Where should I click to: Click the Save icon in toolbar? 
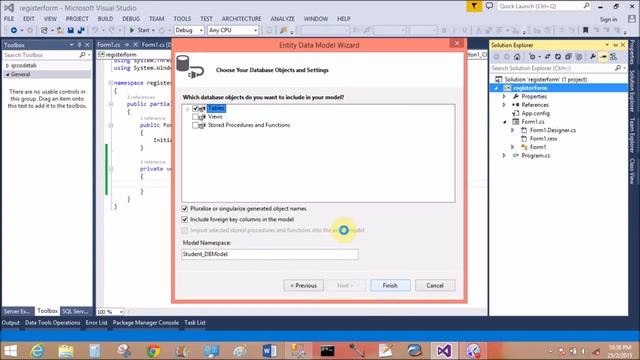pyautogui.click(x=71, y=30)
